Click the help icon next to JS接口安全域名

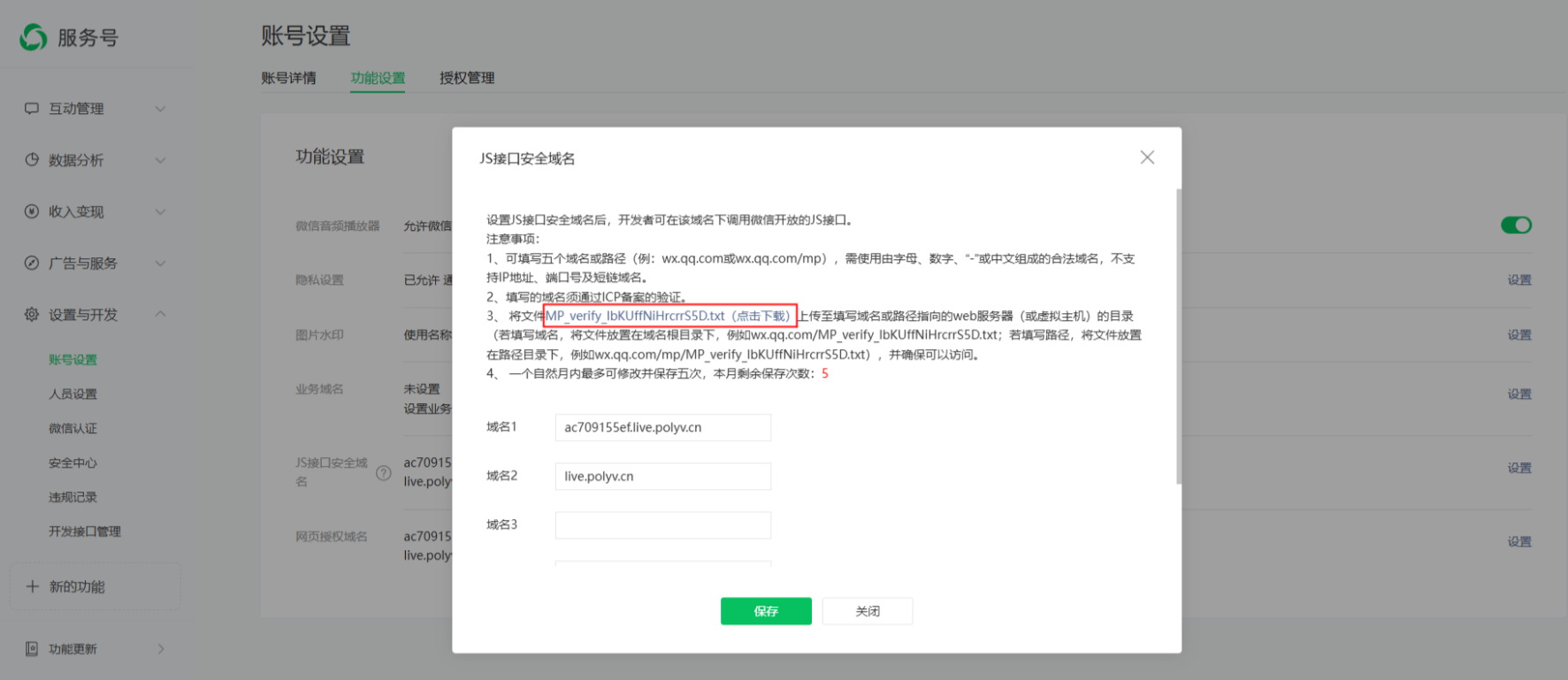(384, 472)
